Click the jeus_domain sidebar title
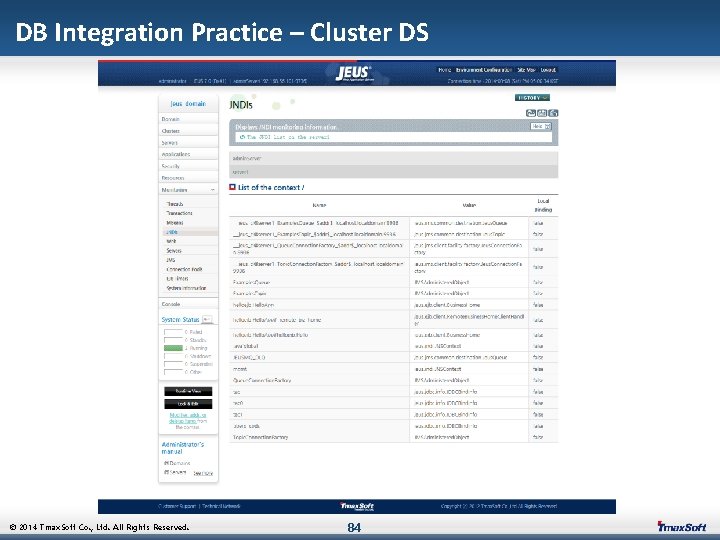 pyautogui.click(x=188, y=104)
